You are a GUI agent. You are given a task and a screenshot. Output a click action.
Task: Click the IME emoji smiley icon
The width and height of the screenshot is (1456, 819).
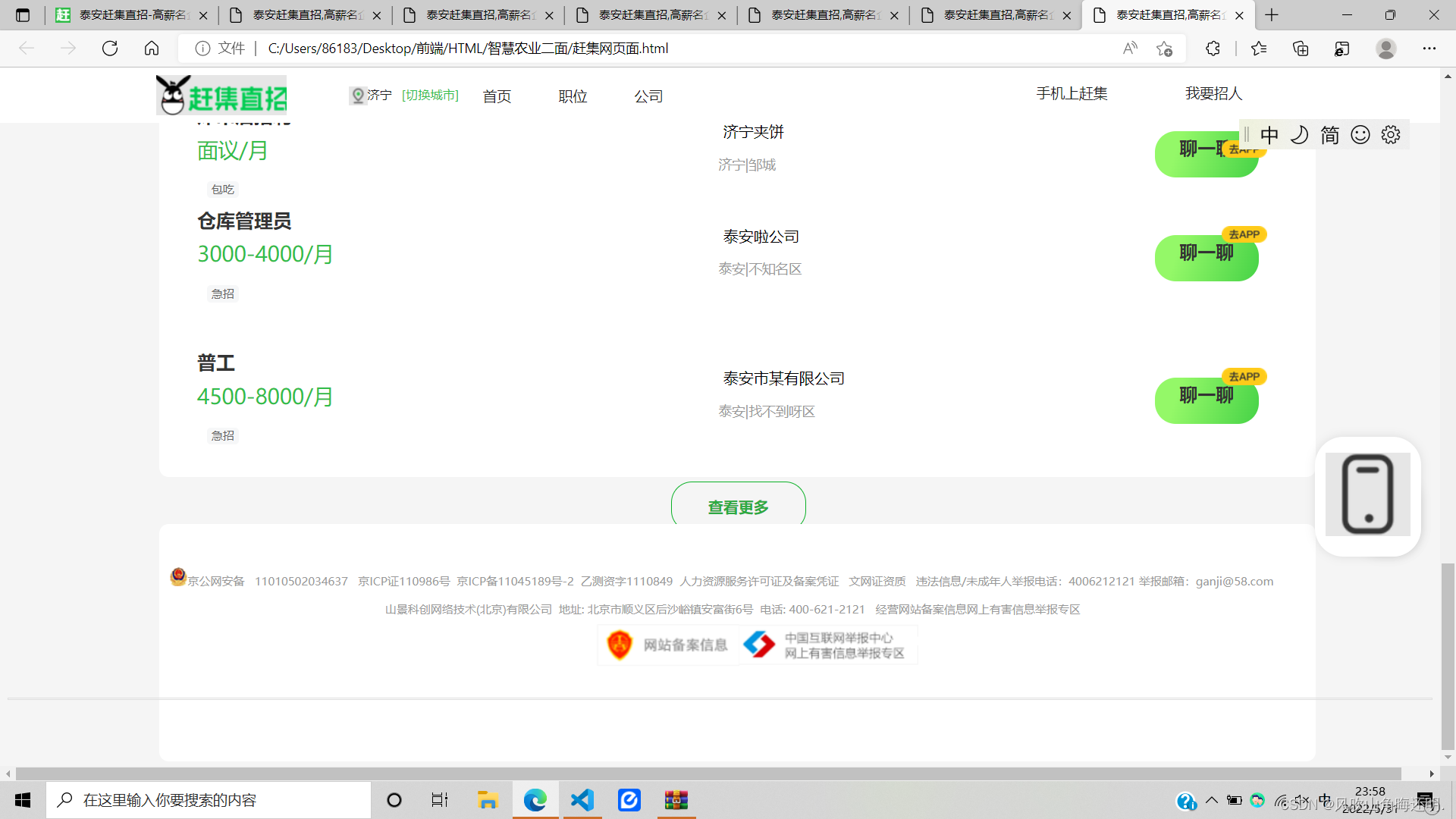coord(1360,135)
